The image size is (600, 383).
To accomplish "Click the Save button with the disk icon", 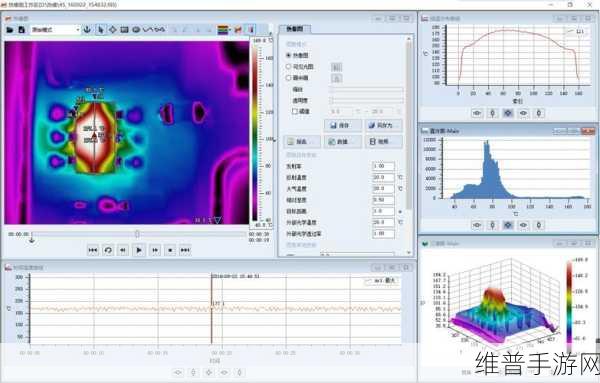I will pos(343,125).
